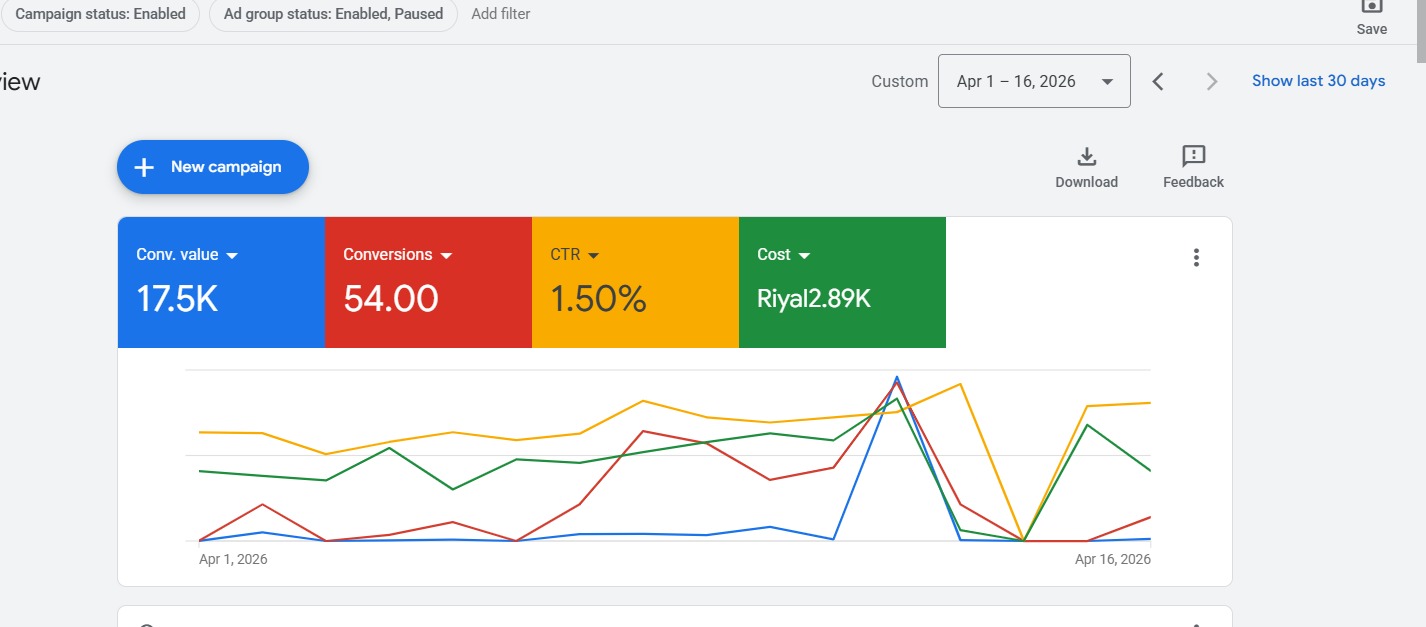Click the plus icon in New campaign
Screen dimensions: 1426x627
[x=145, y=167]
